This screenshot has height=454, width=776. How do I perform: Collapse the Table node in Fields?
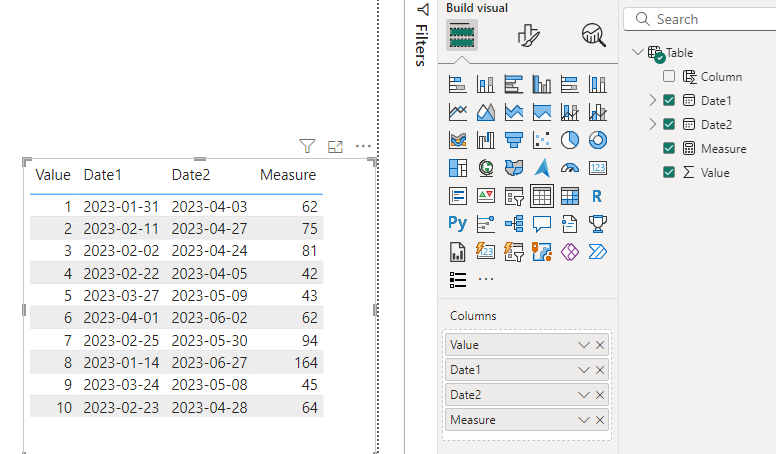(x=638, y=52)
